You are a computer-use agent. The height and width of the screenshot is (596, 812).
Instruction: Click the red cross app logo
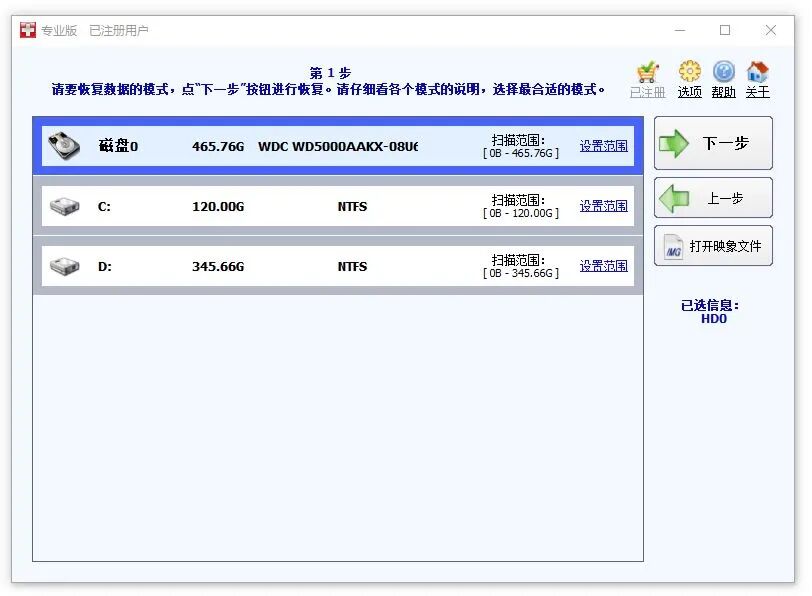coord(28,30)
